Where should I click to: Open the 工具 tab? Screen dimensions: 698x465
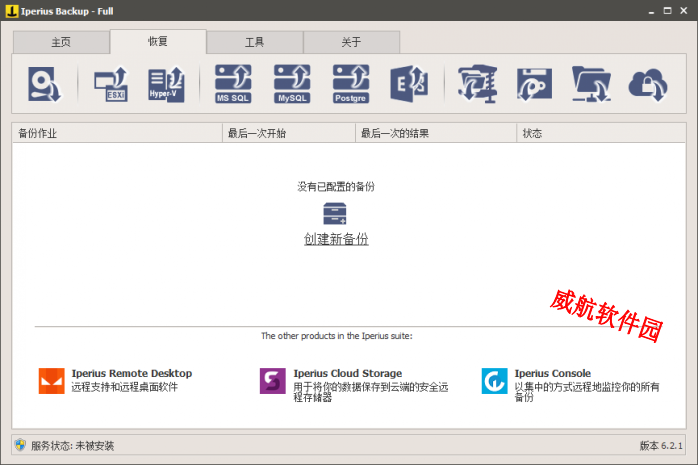pyautogui.click(x=255, y=43)
